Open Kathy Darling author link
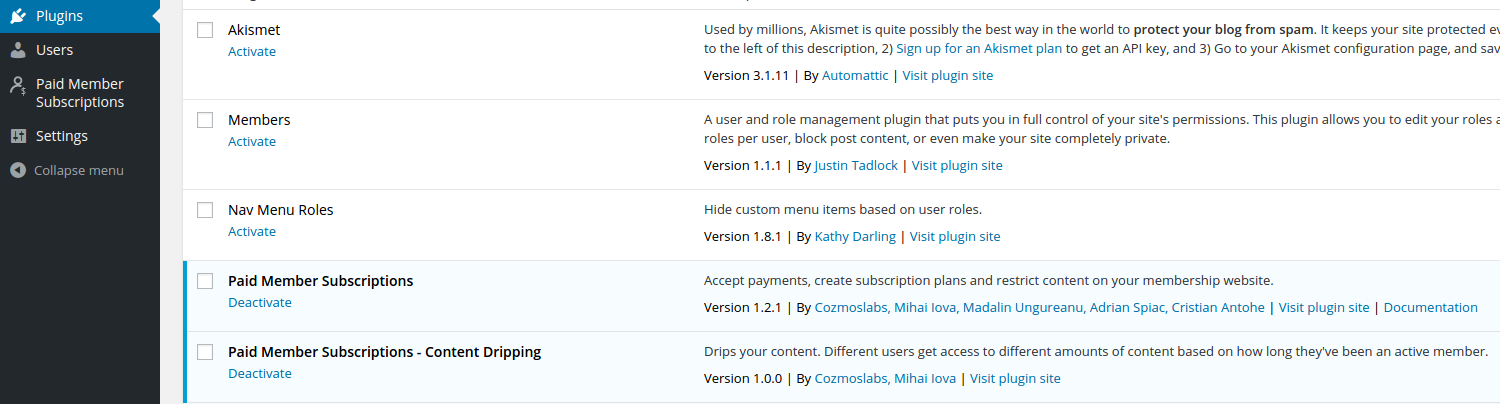 (x=857, y=237)
